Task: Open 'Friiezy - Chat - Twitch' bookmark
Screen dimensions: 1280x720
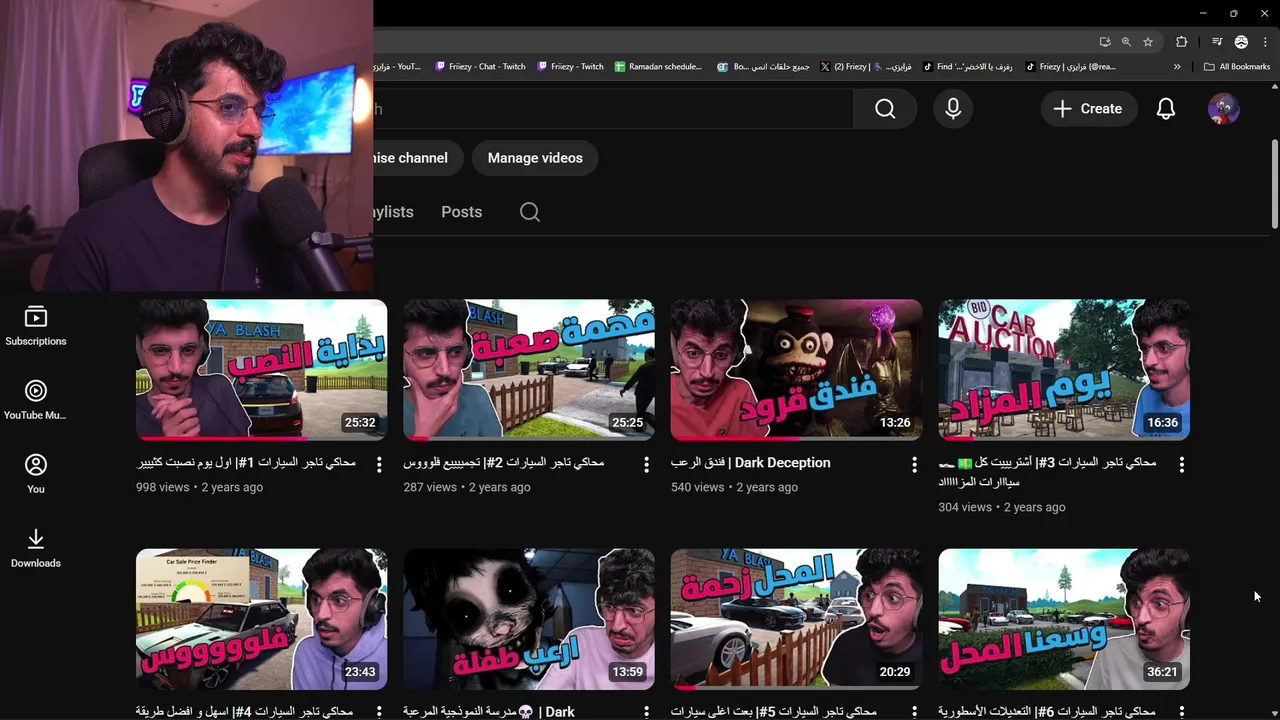Action: [480, 67]
